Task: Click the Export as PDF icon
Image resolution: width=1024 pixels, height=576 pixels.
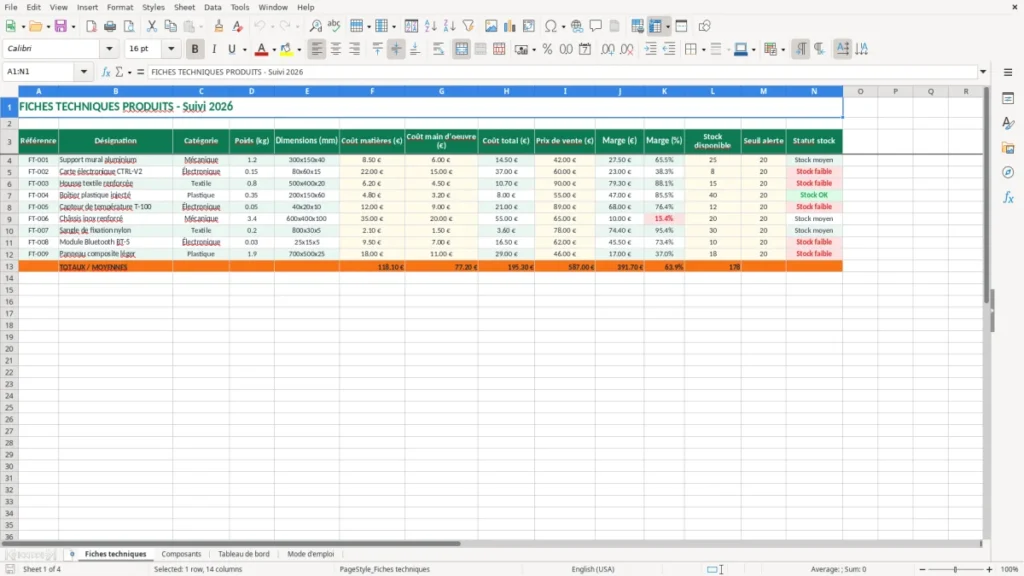Action: point(91,26)
